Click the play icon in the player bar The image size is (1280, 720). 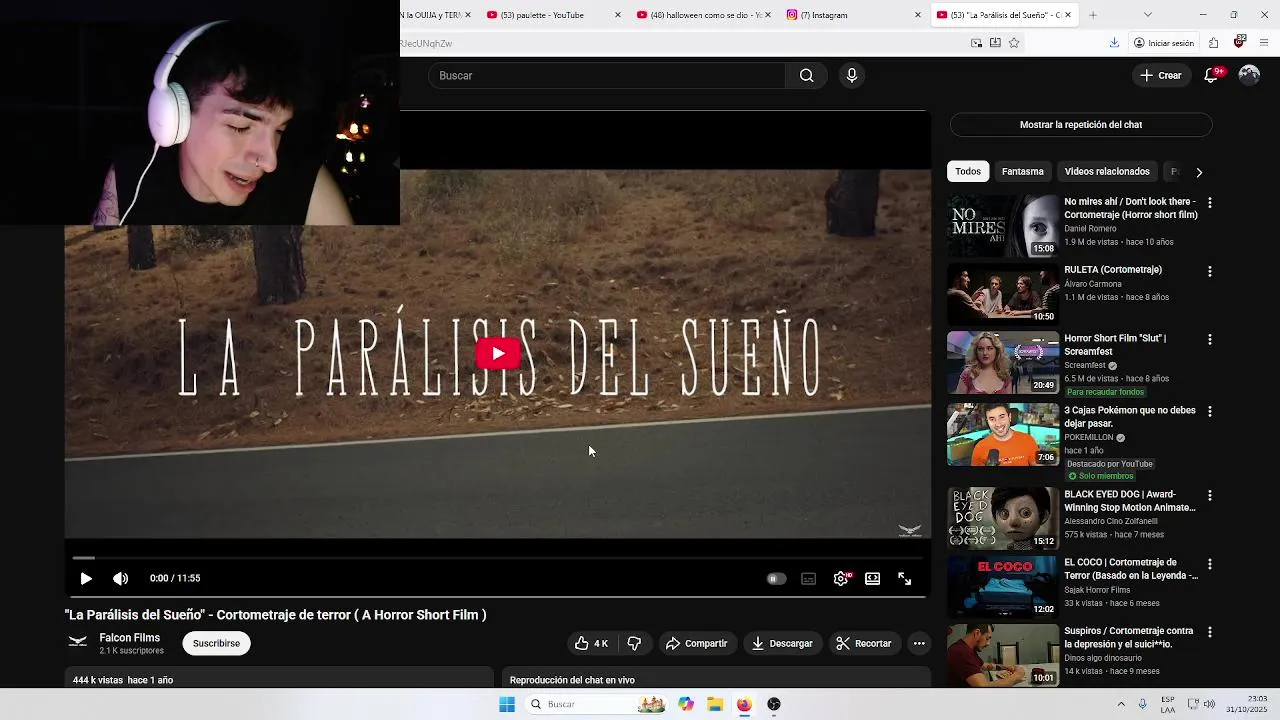pos(86,578)
